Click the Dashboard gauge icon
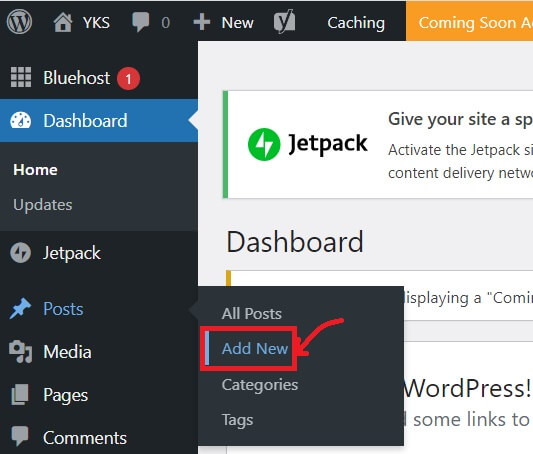 click(20, 120)
